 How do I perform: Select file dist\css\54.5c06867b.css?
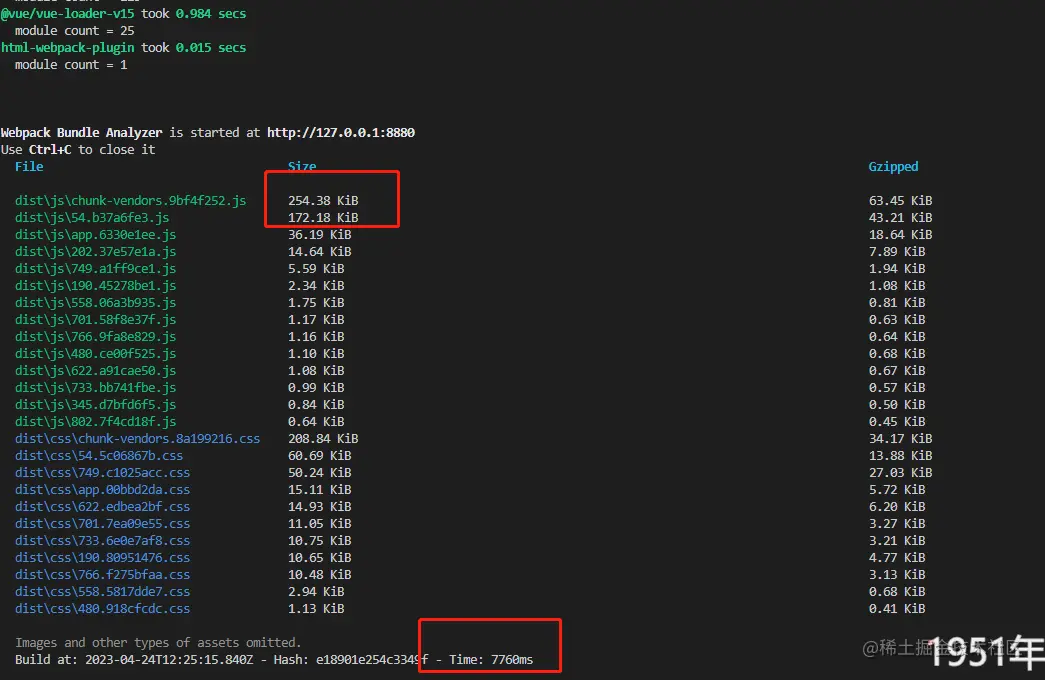[x=99, y=456]
